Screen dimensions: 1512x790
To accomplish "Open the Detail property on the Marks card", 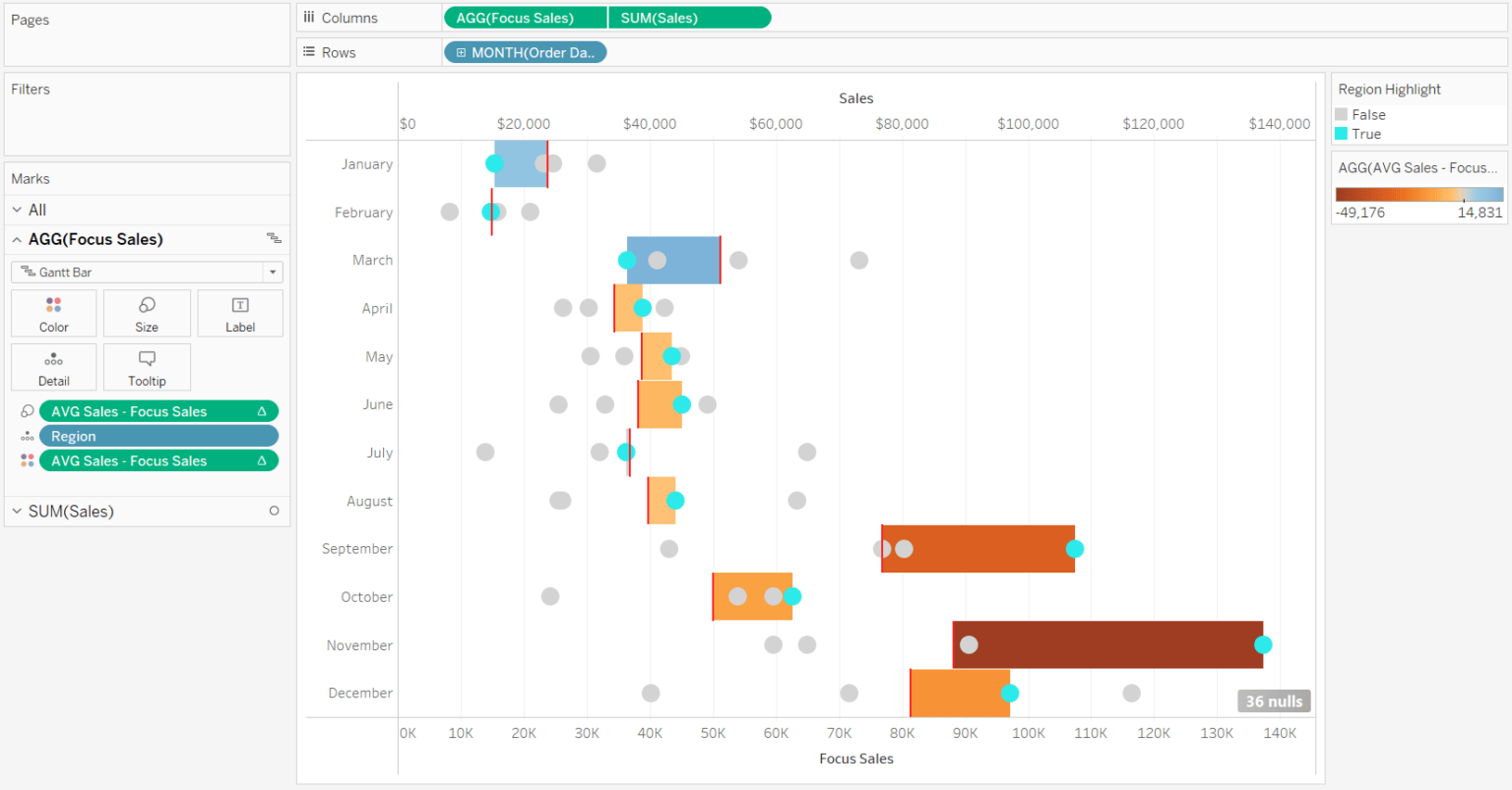I will click(x=53, y=367).
